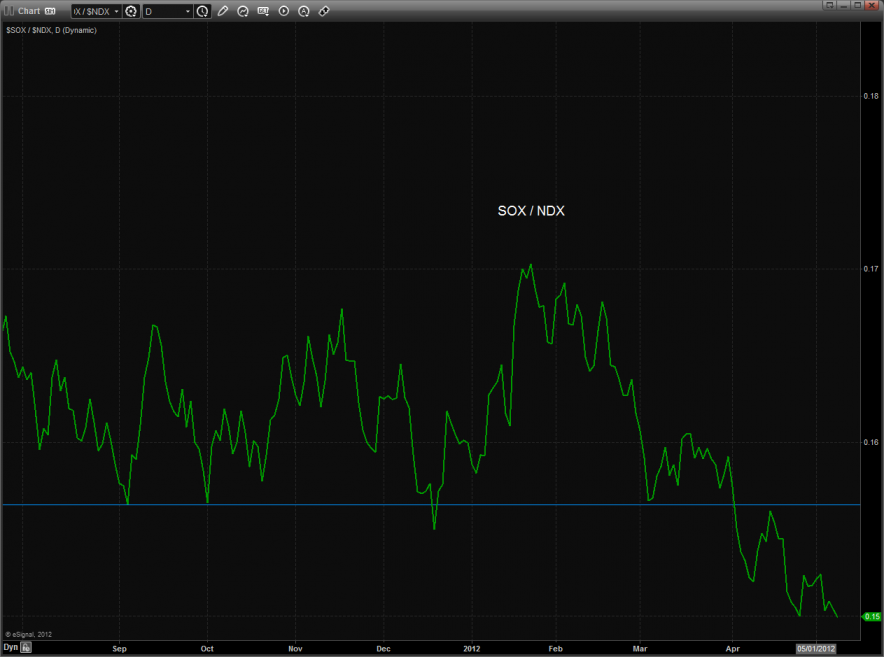The width and height of the screenshot is (884, 657).
Task: Select the pencil drawing tool
Action: [223, 11]
